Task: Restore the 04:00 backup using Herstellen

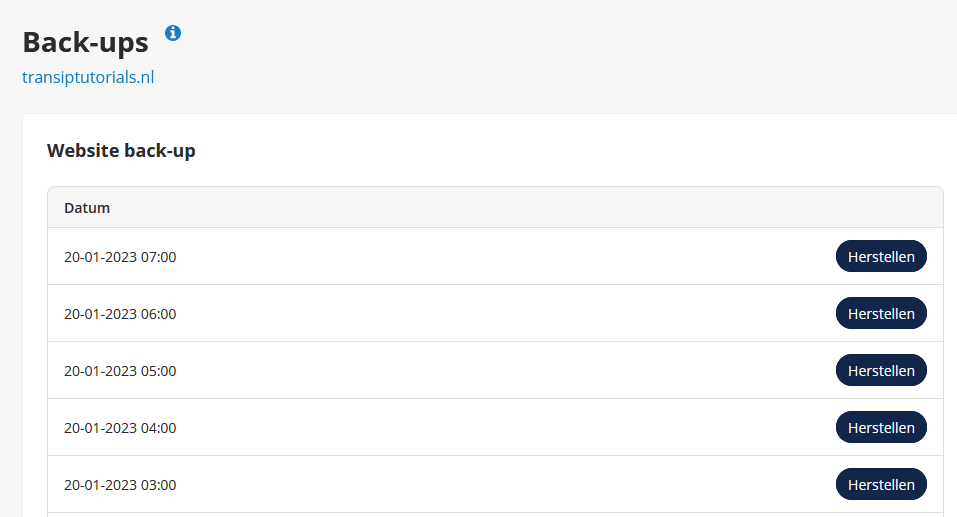Action: point(881,427)
